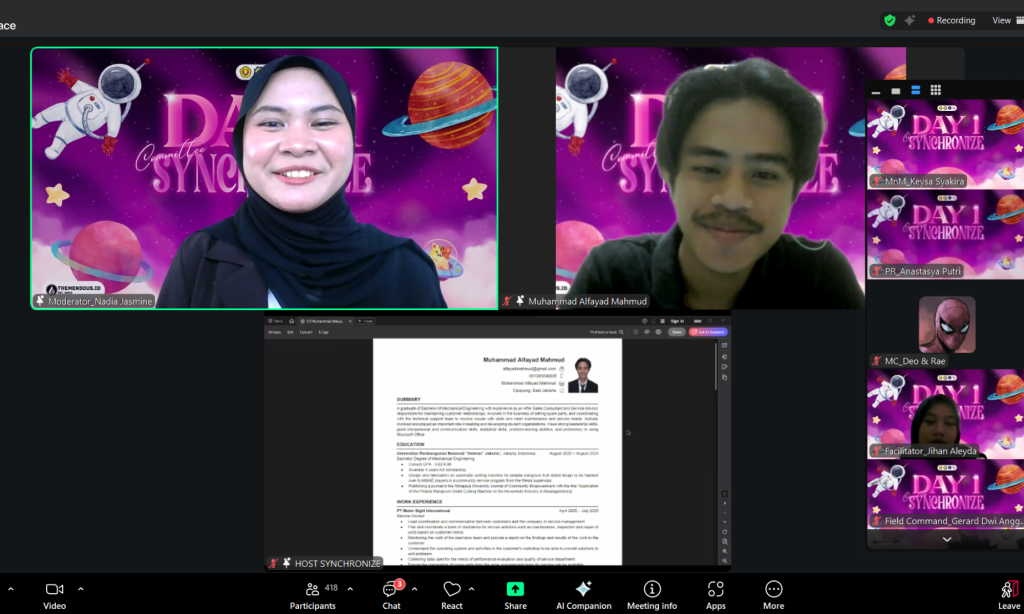The image size is (1024, 614).
Task: Open the Menu button in shared PDF viewer
Action: click(276, 321)
